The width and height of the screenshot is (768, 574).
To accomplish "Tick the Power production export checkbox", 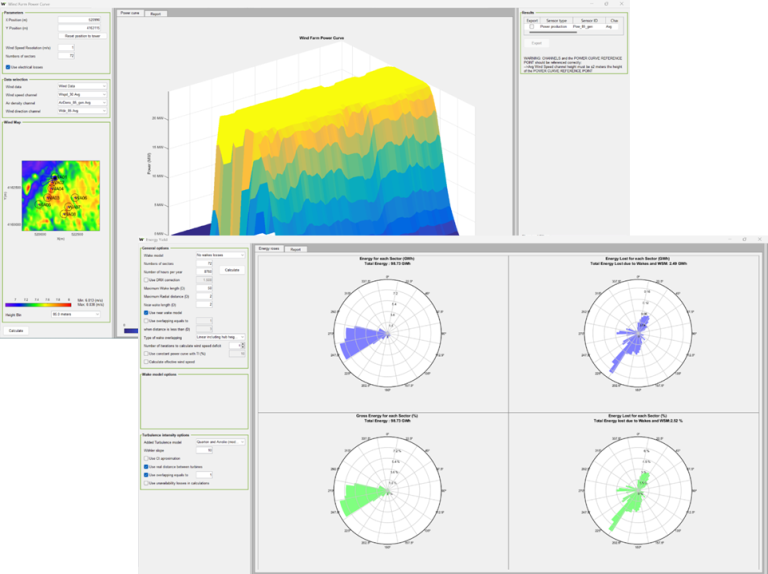I will (531, 26).
